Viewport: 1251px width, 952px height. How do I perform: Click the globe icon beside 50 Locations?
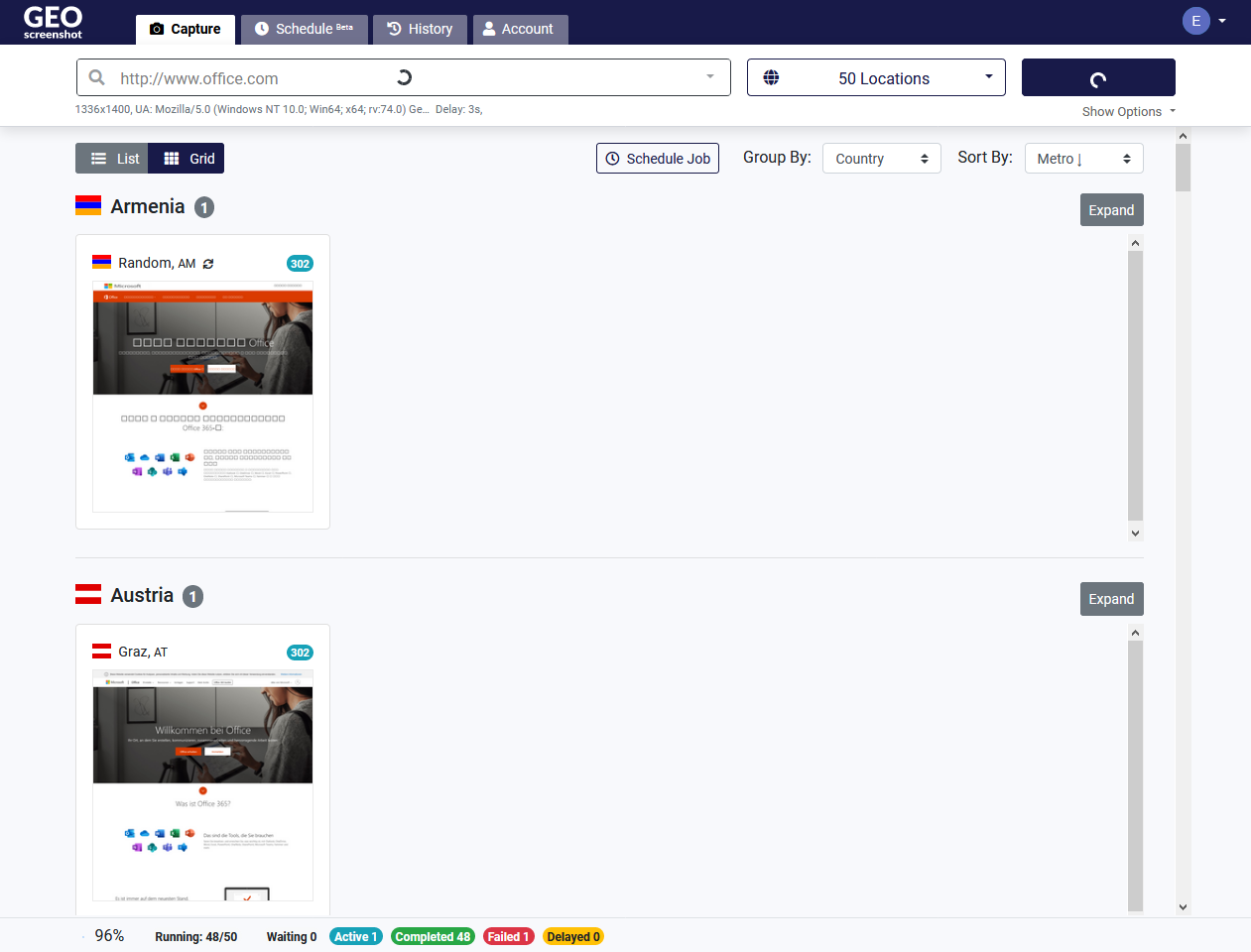[772, 76]
